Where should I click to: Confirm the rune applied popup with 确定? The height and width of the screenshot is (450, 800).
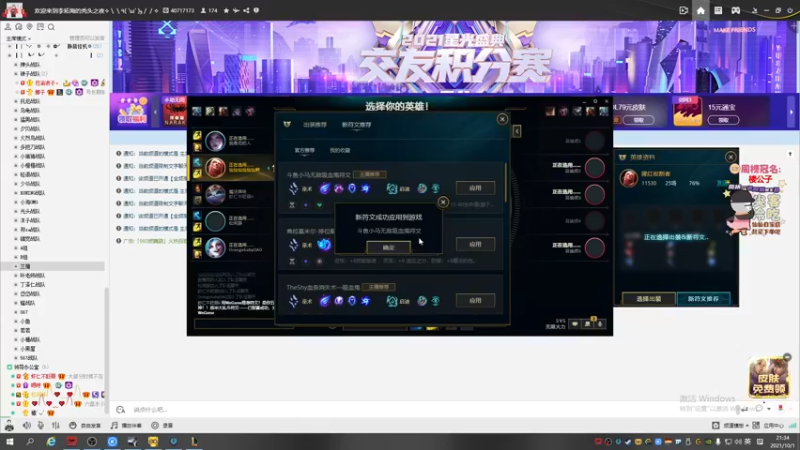[388, 247]
